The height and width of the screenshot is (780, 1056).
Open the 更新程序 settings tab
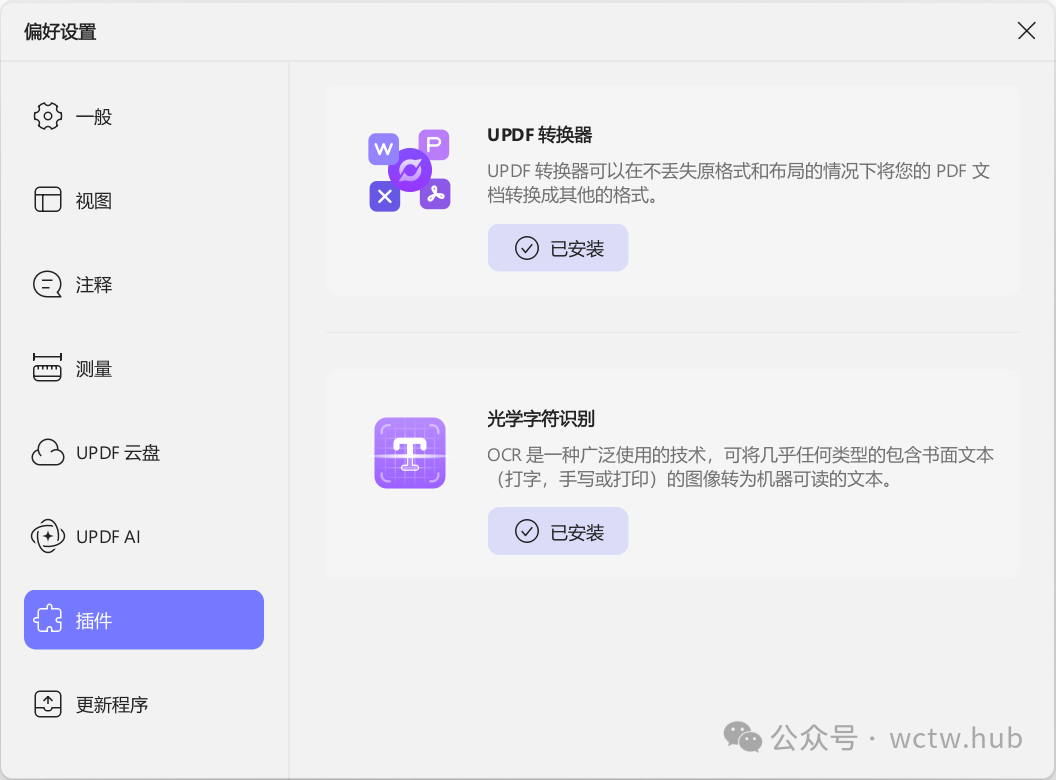coord(143,704)
